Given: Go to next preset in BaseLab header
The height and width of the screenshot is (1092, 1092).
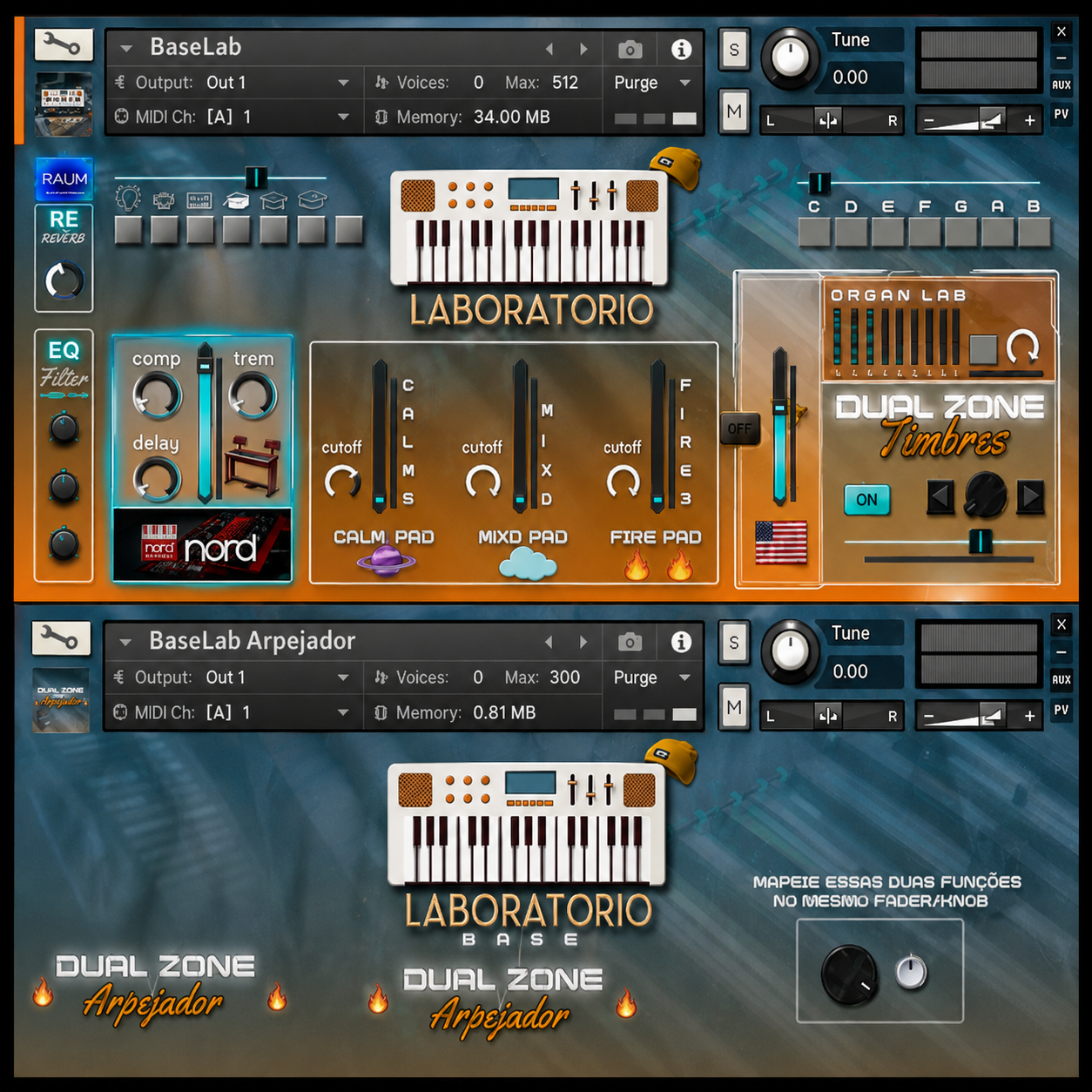Looking at the screenshot, I should pos(583,50).
